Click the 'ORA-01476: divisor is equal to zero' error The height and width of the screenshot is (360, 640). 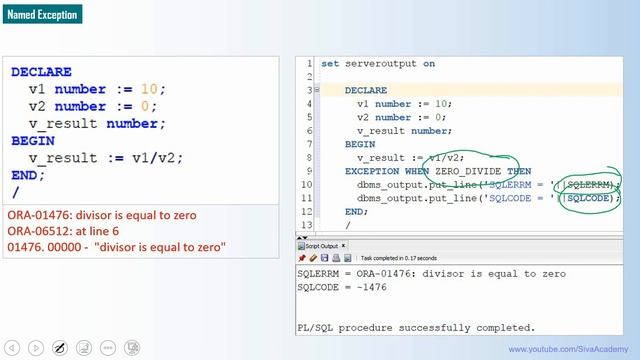click(102, 215)
